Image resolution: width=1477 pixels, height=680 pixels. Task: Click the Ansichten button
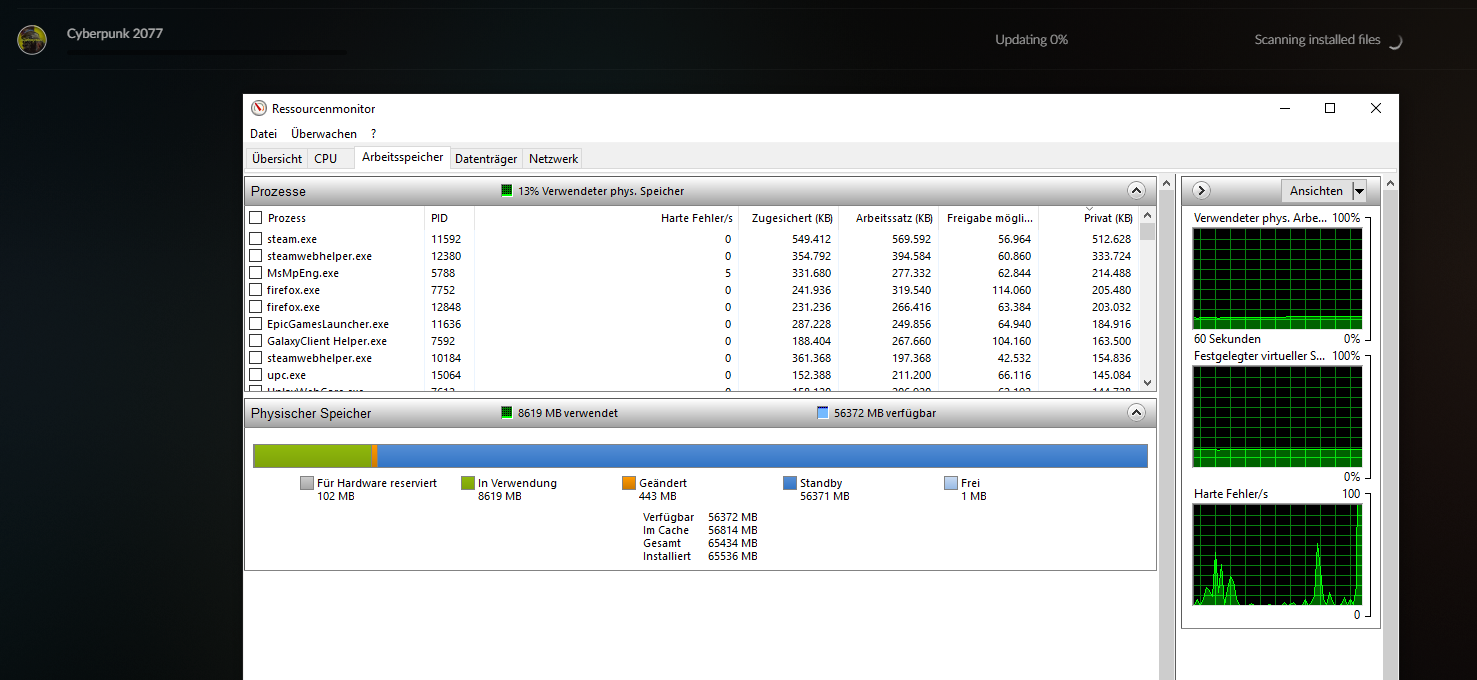[1316, 191]
